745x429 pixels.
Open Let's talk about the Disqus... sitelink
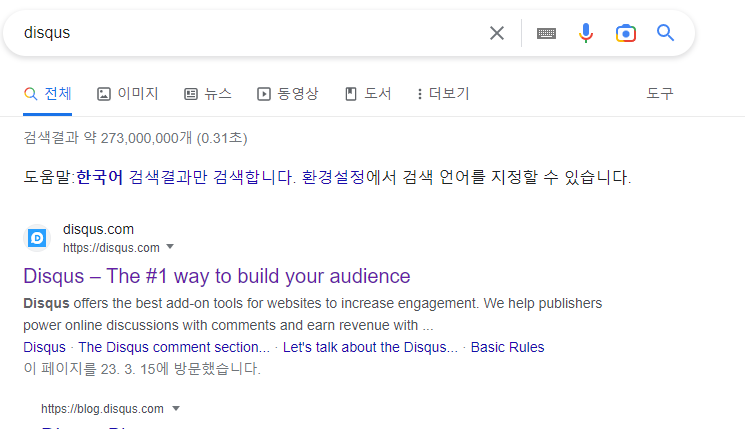pyautogui.click(x=370, y=347)
